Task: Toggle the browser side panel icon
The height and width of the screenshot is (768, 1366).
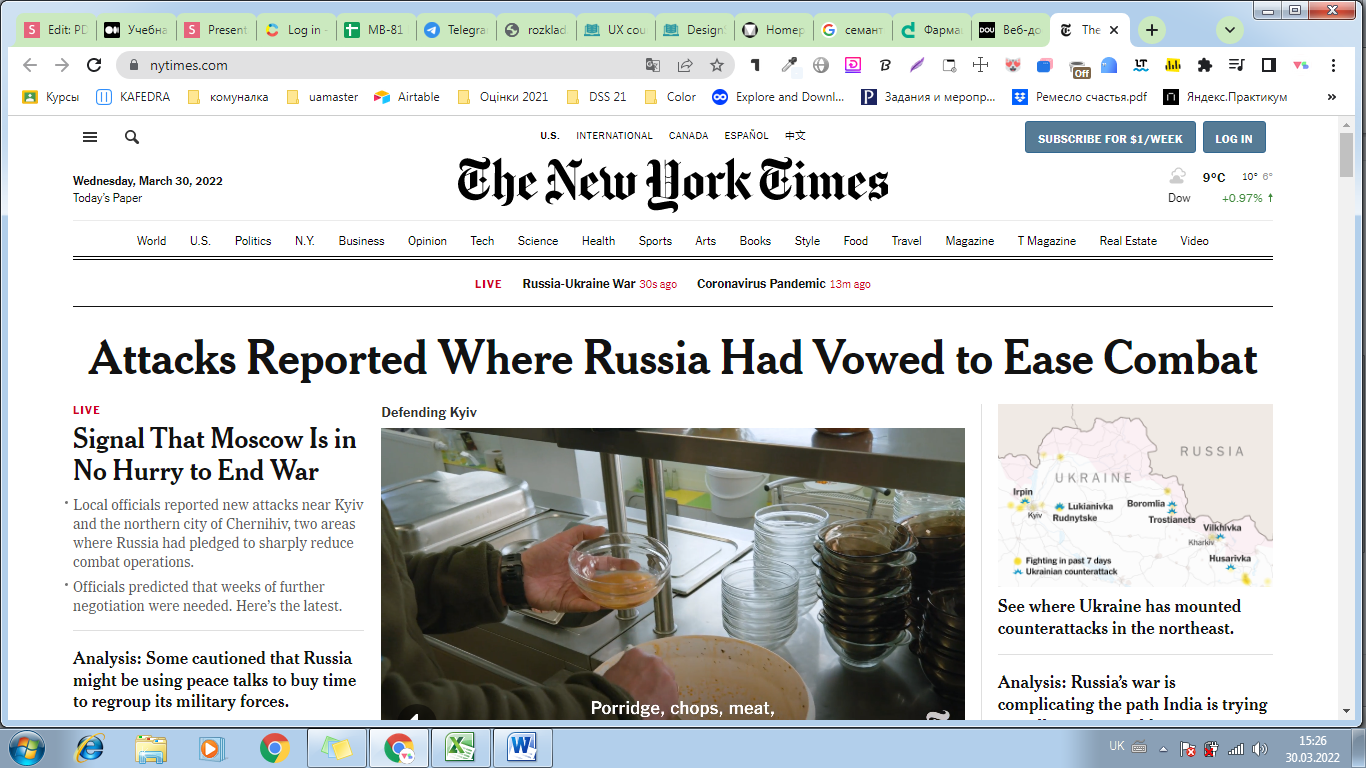Action: pos(1268,65)
